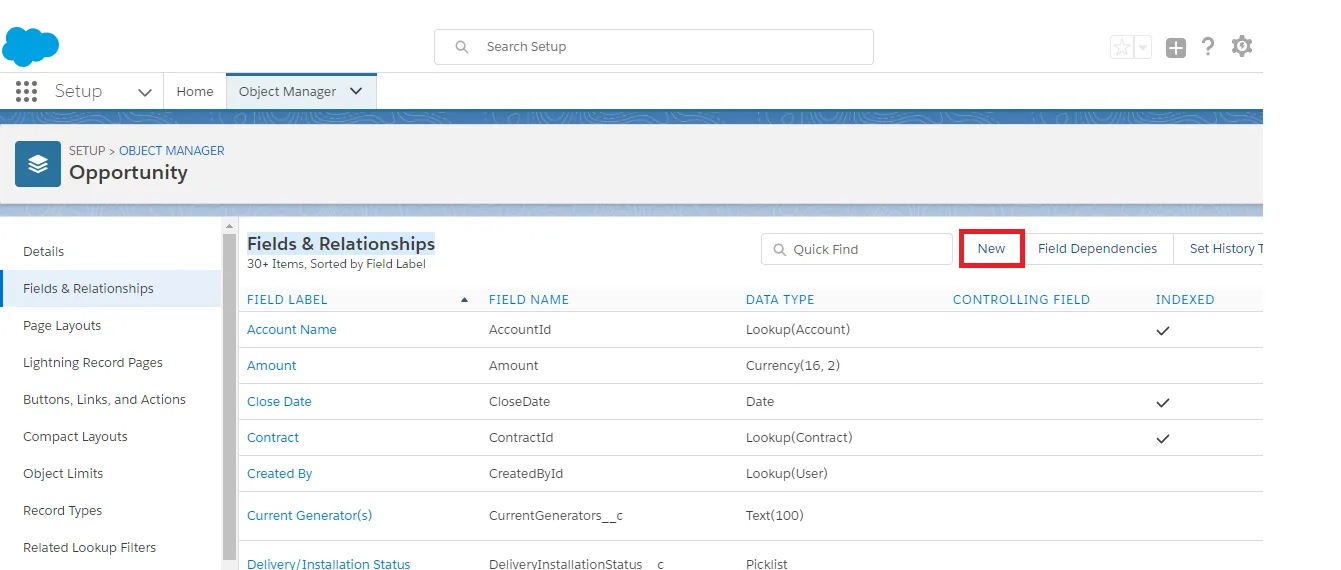Viewport: 1341px width, 570px height.
Task: Click the Lookup(Contract) data type cell
Action: pos(799,437)
